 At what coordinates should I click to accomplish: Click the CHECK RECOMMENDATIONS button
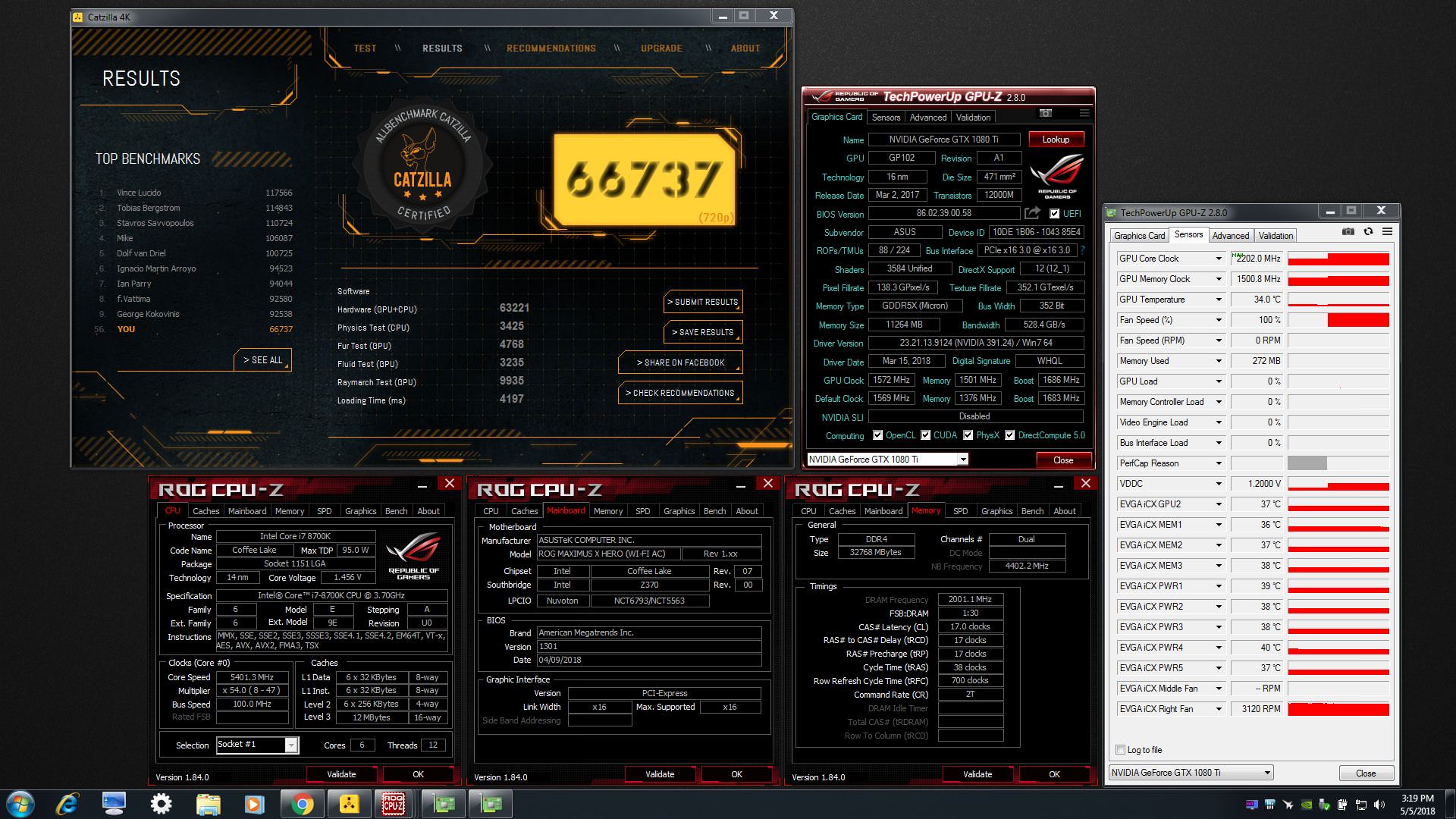680,393
